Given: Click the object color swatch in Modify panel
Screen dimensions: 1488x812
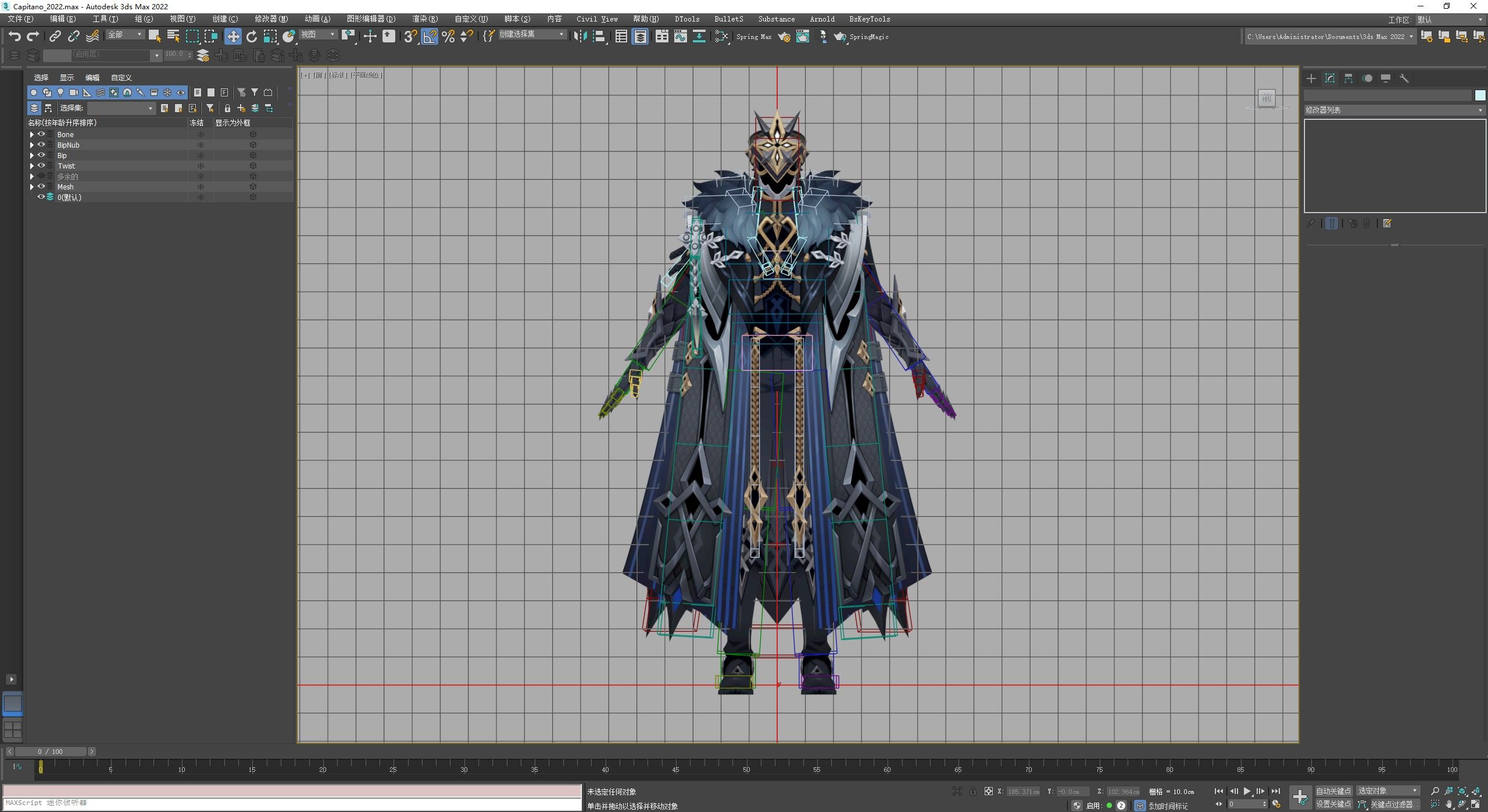Looking at the screenshot, I should coord(1480,95).
